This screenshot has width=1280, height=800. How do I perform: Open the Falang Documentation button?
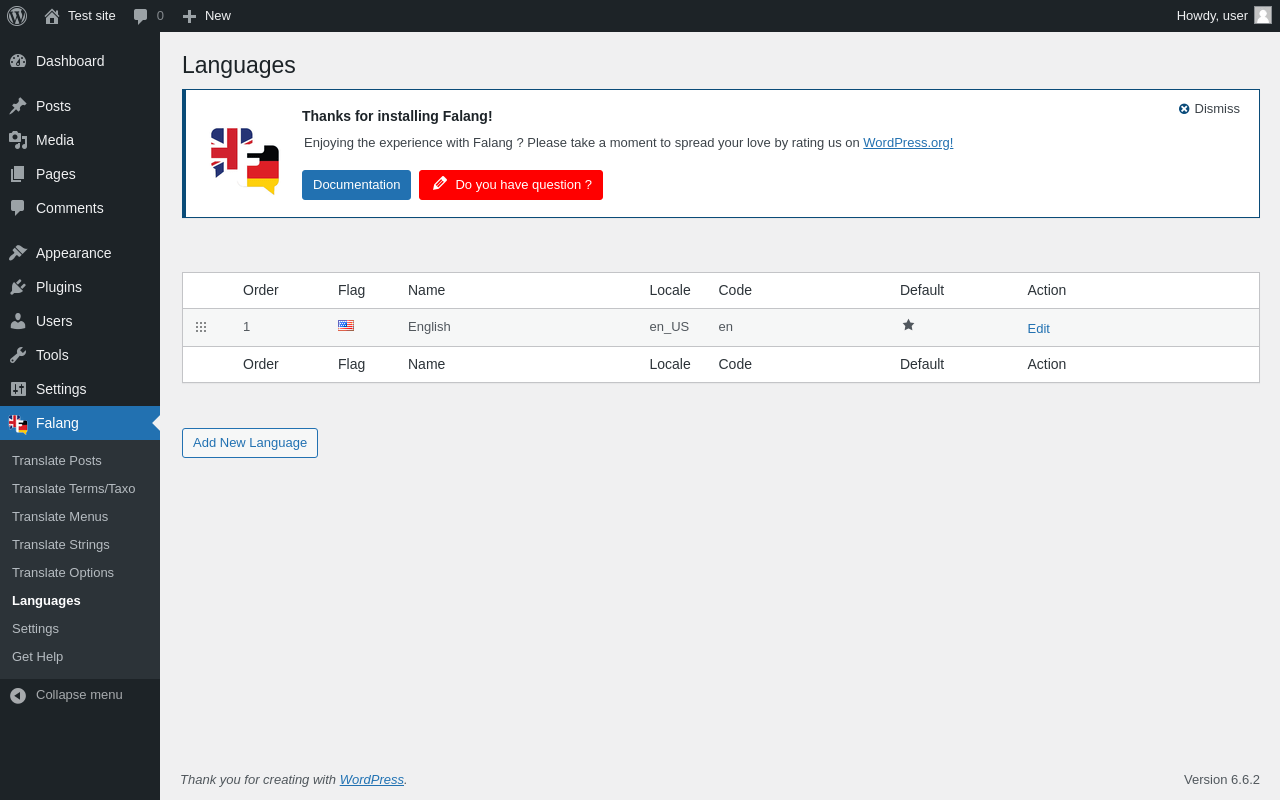point(356,185)
